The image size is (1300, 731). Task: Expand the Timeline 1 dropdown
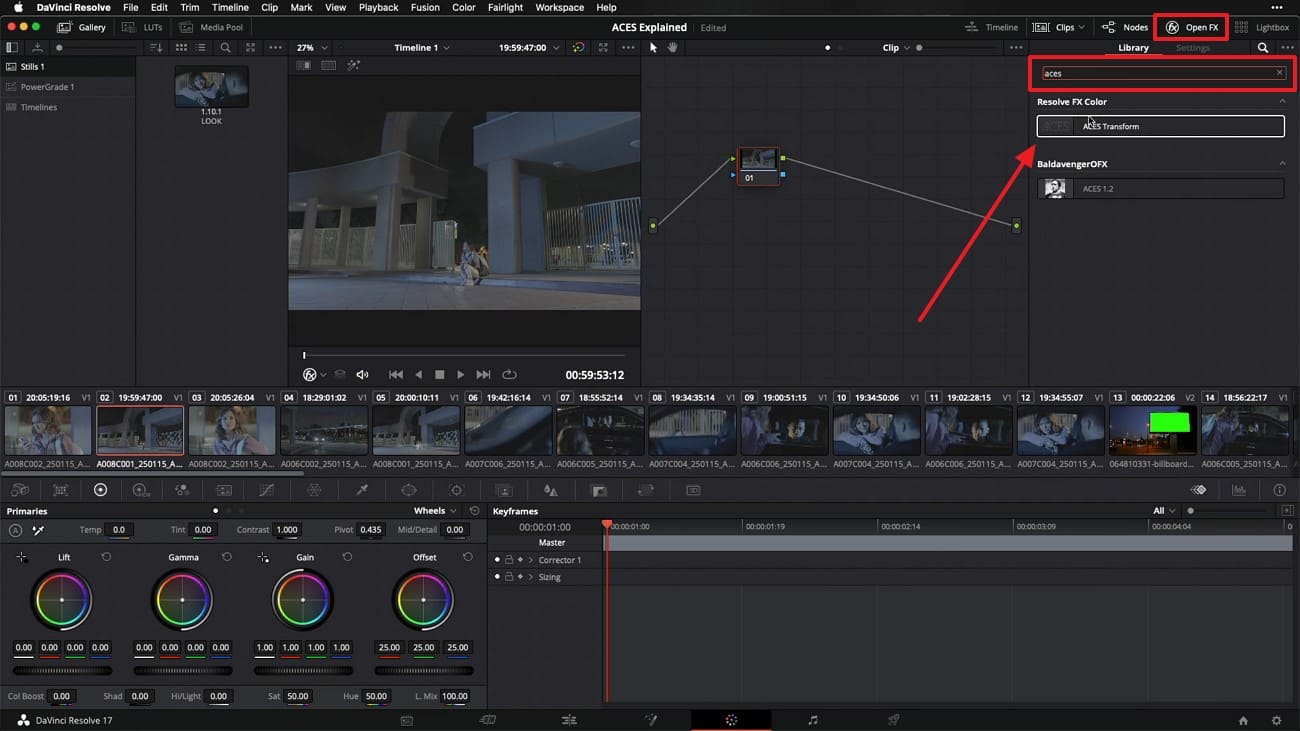419,47
